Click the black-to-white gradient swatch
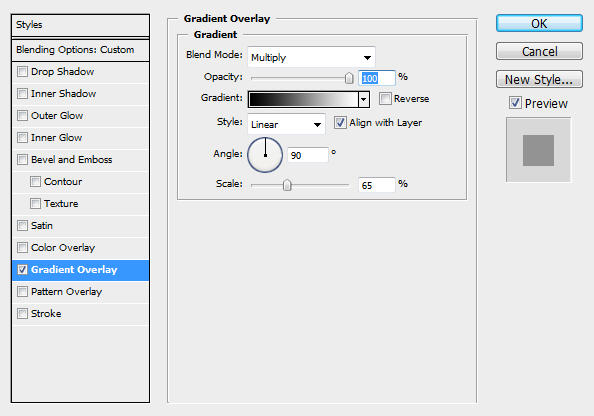 (x=303, y=99)
